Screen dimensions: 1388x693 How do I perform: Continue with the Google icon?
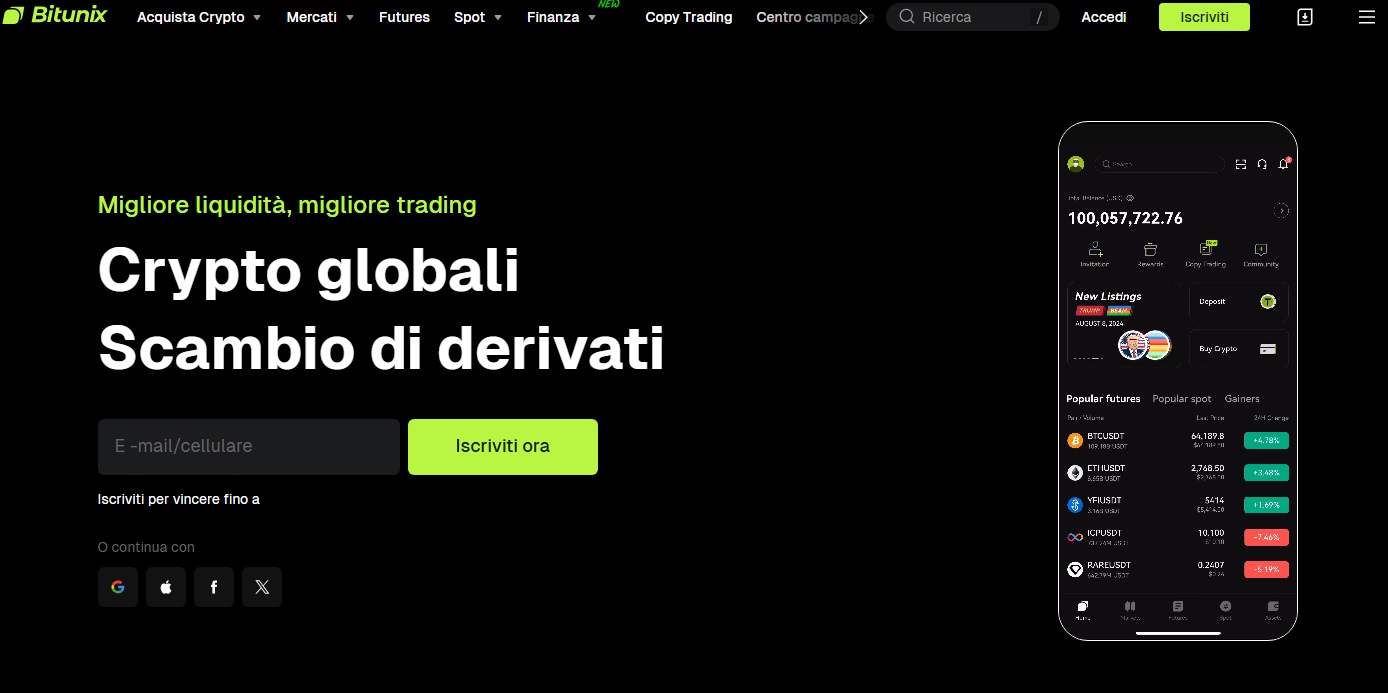118,587
